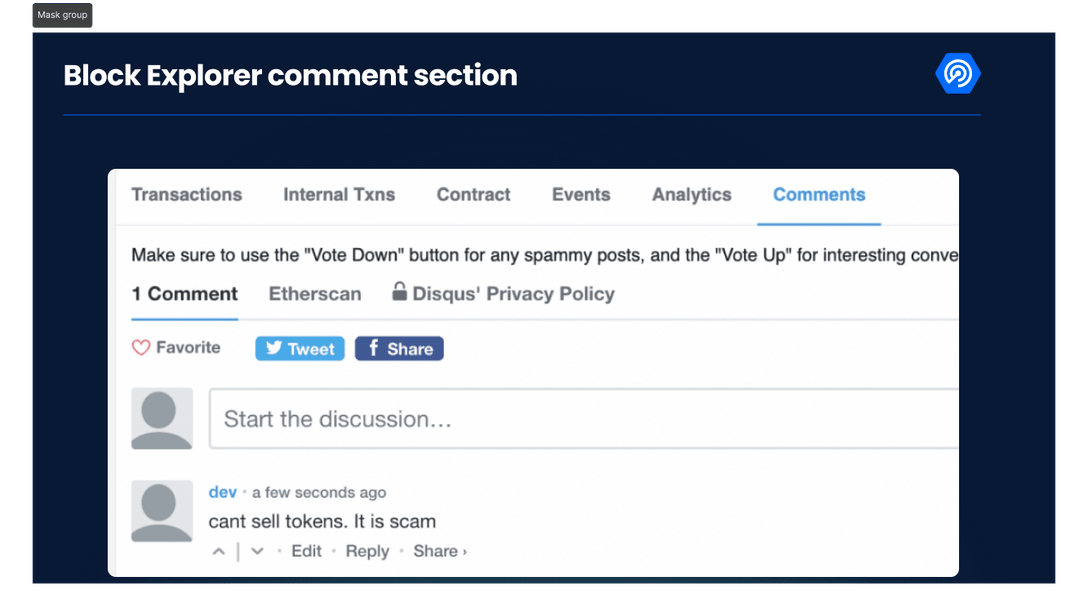Image resolution: width=1088 pixels, height=616 pixels.
Task: Switch to the Internal Txns tab
Action: pos(339,195)
